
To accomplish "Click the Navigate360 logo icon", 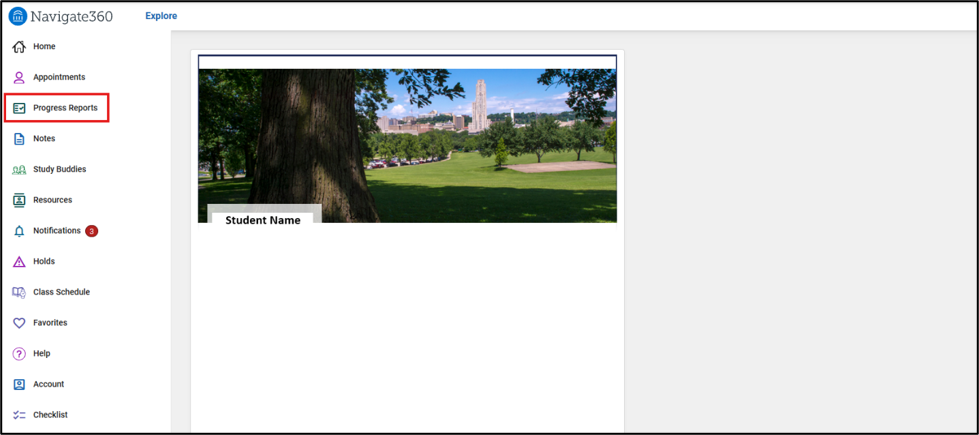I will click(x=18, y=16).
